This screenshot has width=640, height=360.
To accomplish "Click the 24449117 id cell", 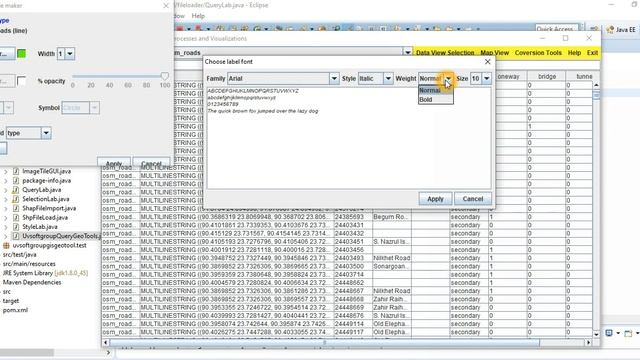I will 352,332.
